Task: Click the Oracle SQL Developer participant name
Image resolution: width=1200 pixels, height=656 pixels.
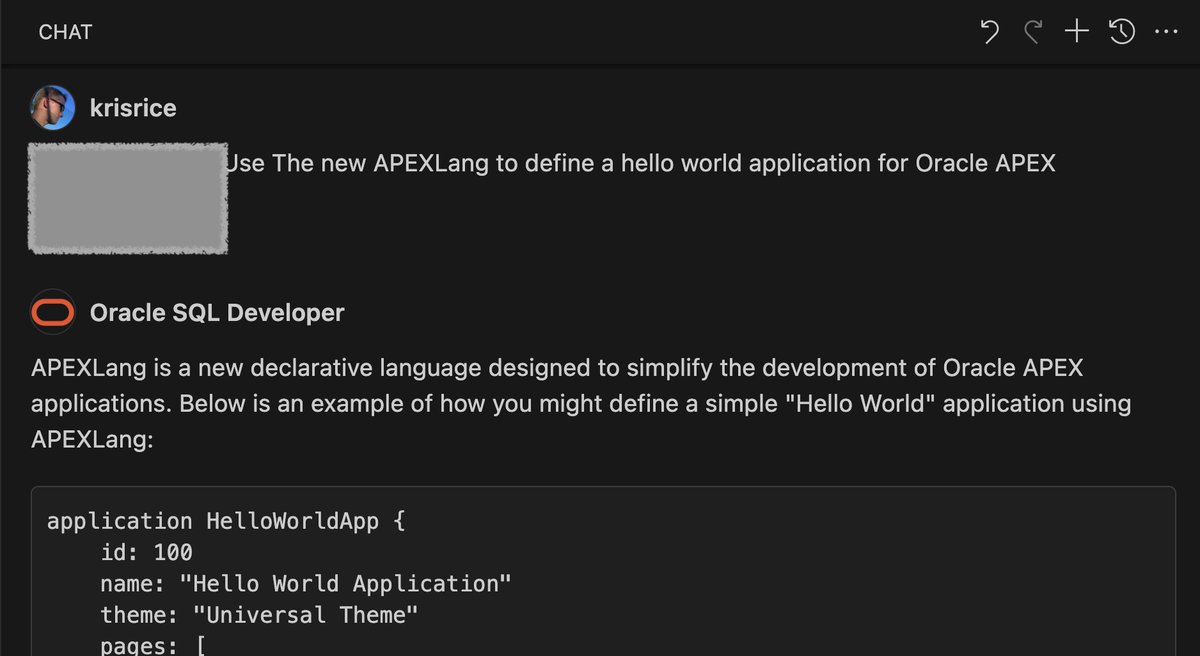Action: [x=217, y=313]
